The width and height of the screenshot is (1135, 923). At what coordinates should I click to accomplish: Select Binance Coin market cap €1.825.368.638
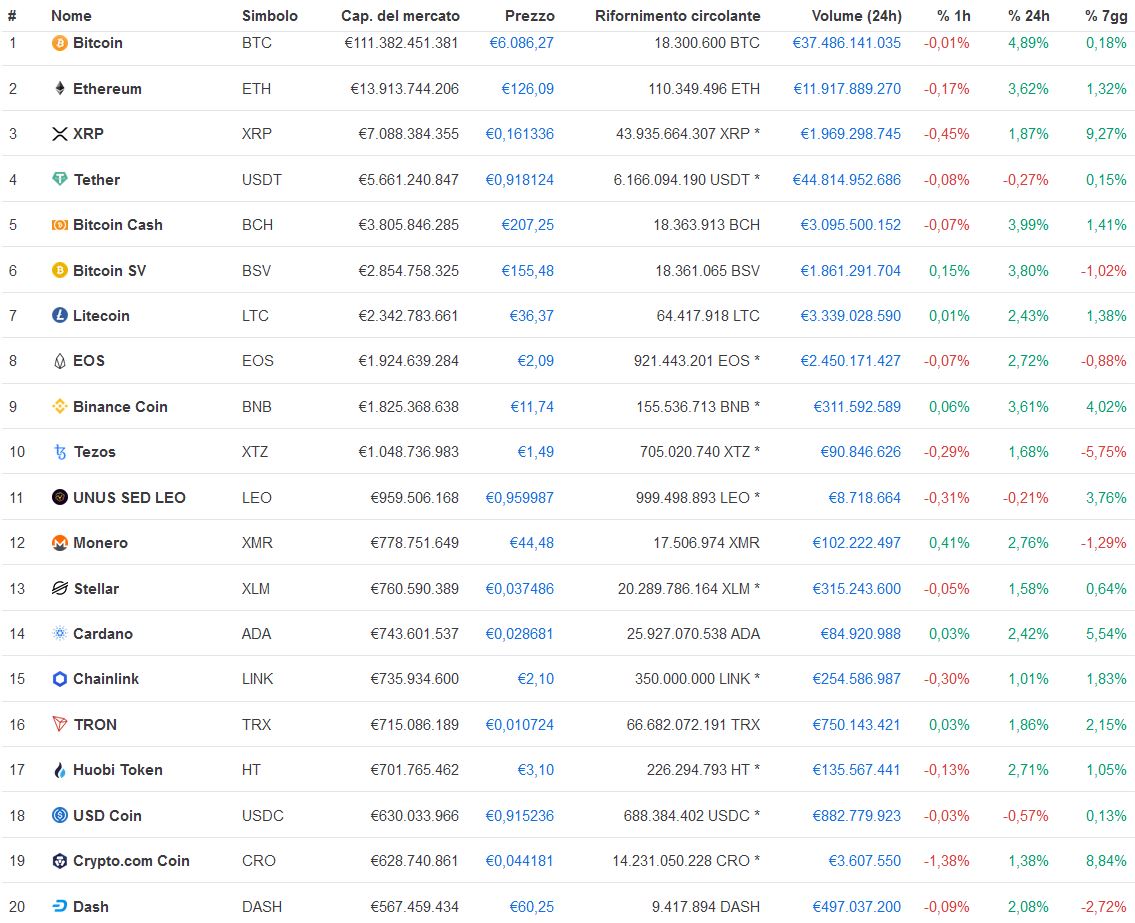pyautogui.click(x=408, y=407)
